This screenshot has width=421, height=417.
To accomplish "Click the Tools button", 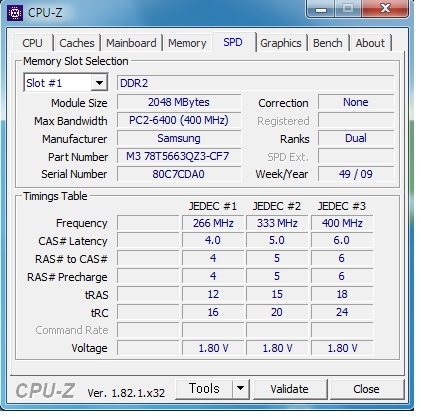I will pos(204,388).
